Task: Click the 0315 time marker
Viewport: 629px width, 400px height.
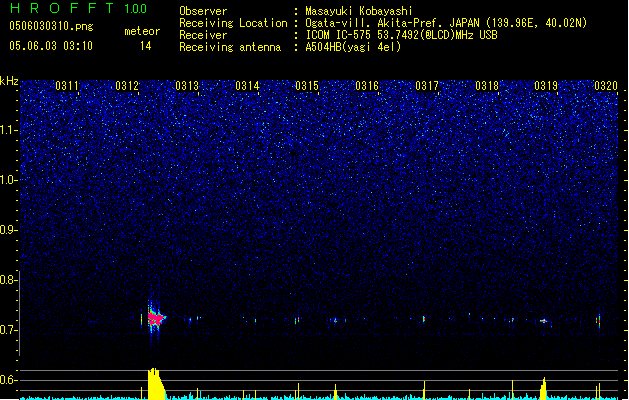Action: coord(307,86)
